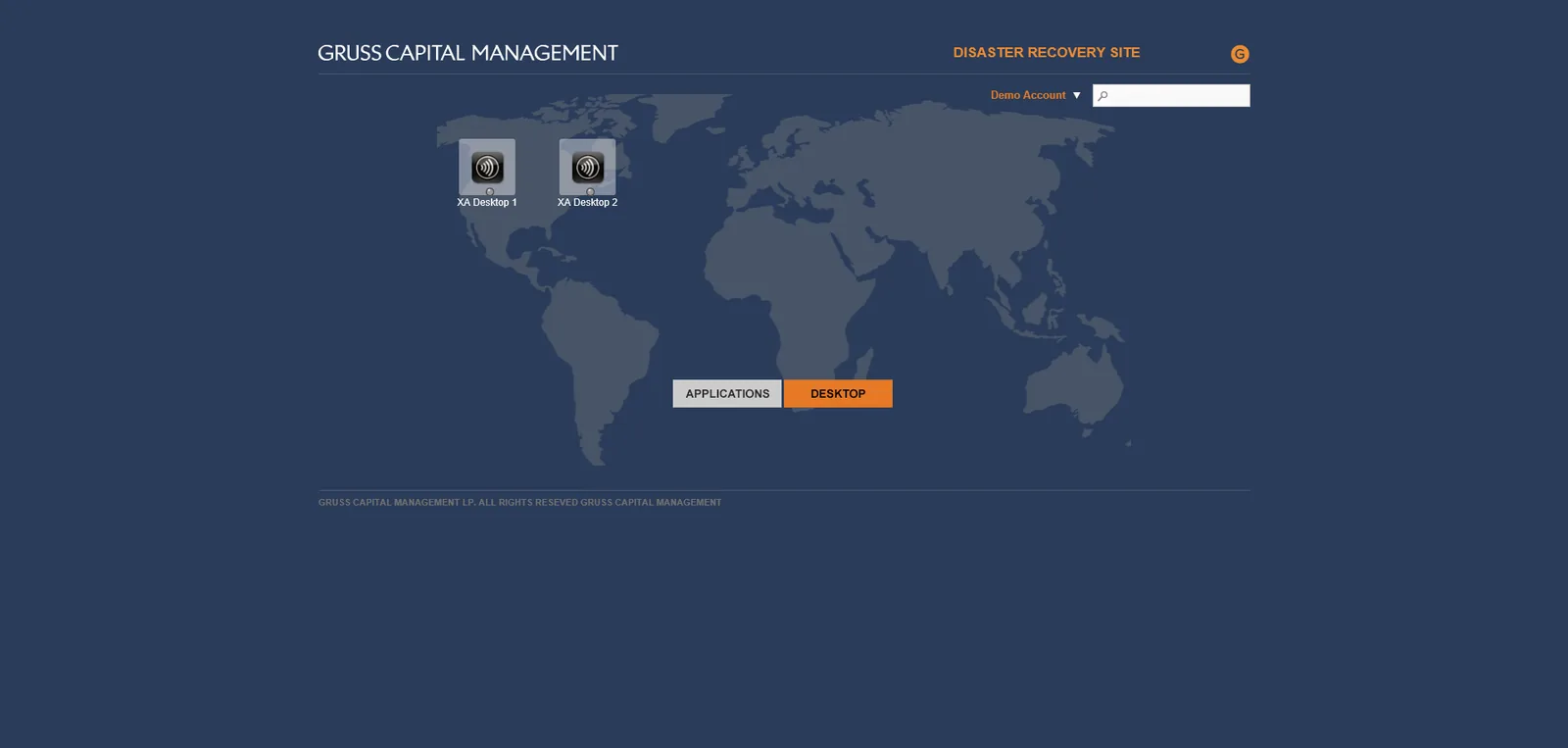This screenshot has height=748, width=1568.
Task: Switch to the Applications tab
Action: (x=727, y=393)
